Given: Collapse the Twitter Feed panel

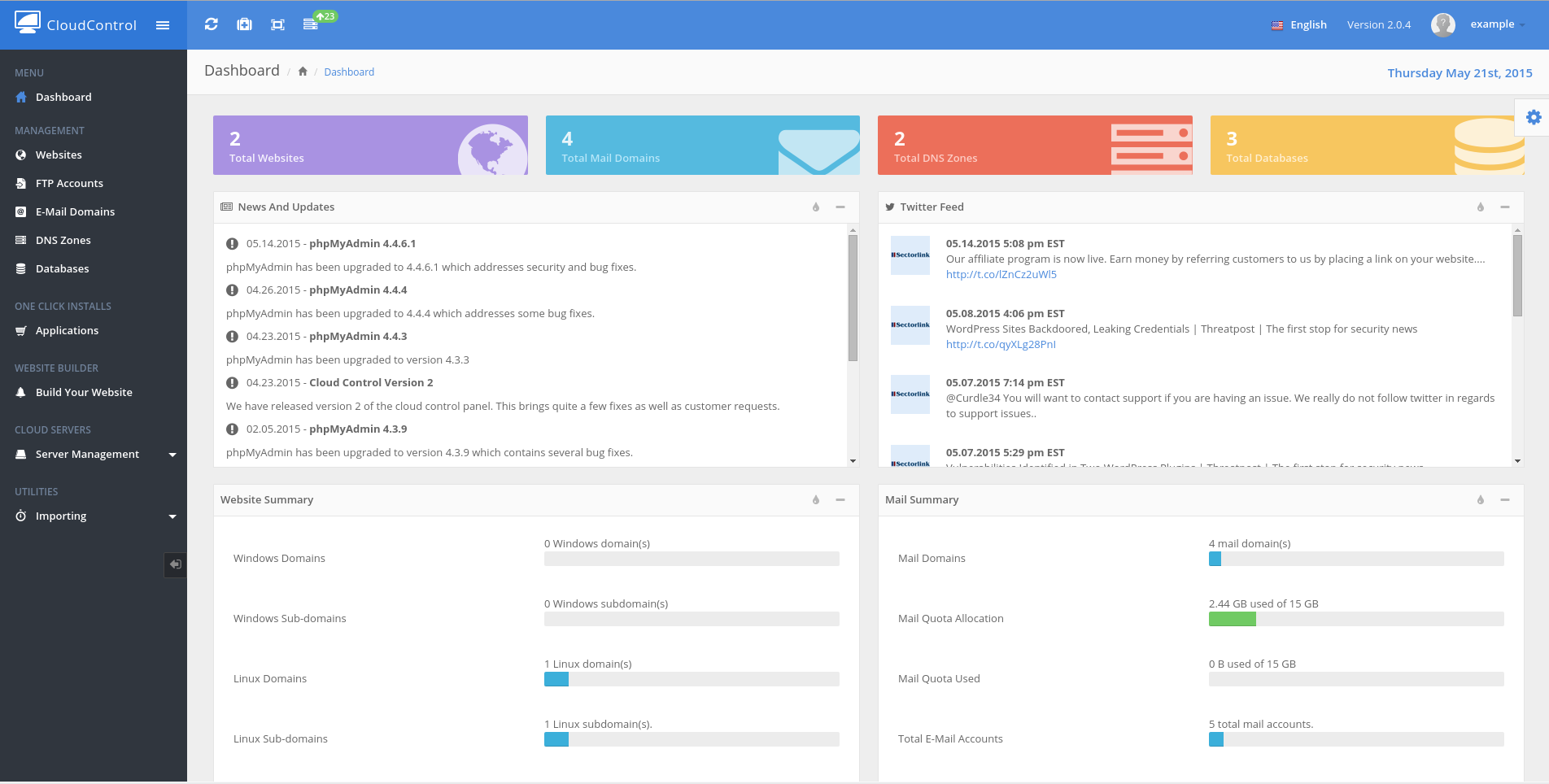Looking at the screenshot, I should point(1505,207).
